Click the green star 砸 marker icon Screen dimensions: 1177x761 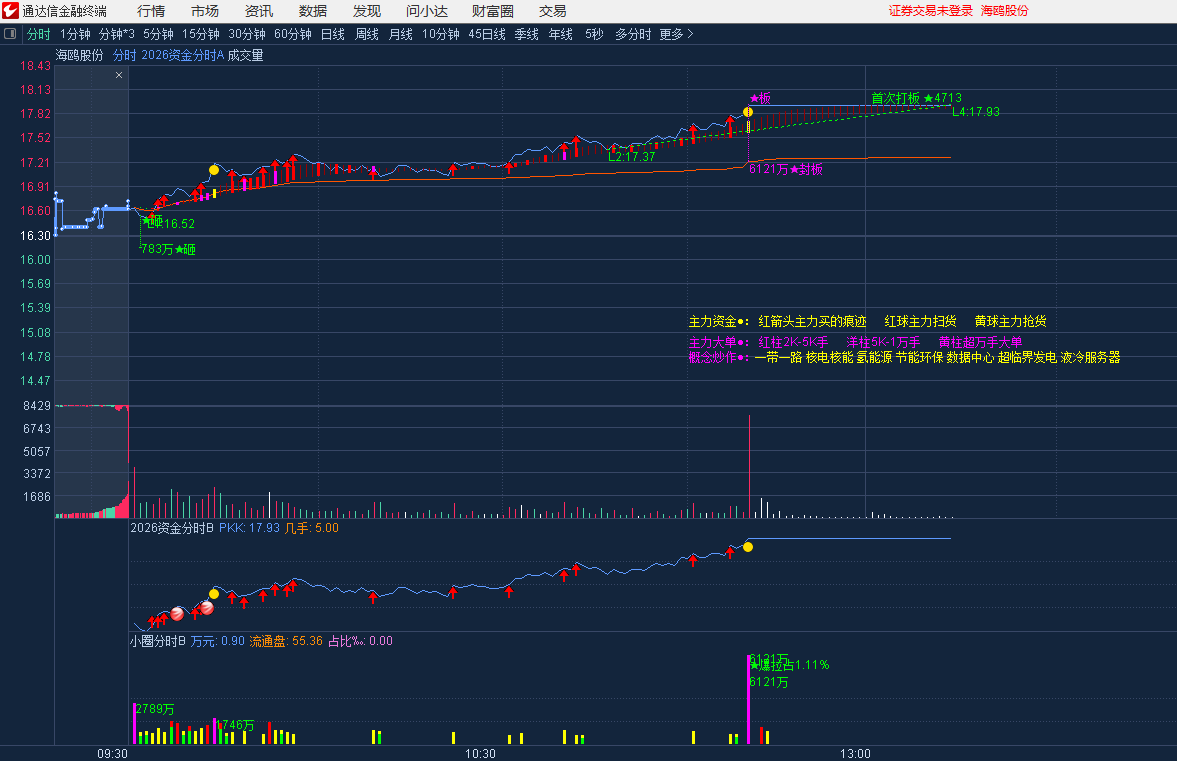click(146, 220)
